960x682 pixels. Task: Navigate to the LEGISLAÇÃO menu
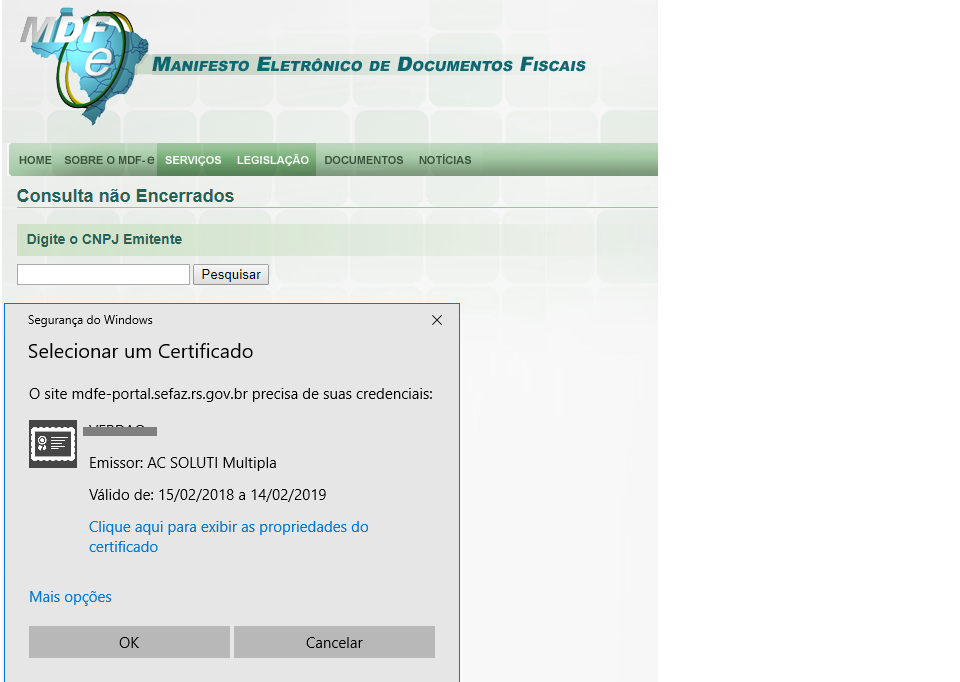pos(273,160)
